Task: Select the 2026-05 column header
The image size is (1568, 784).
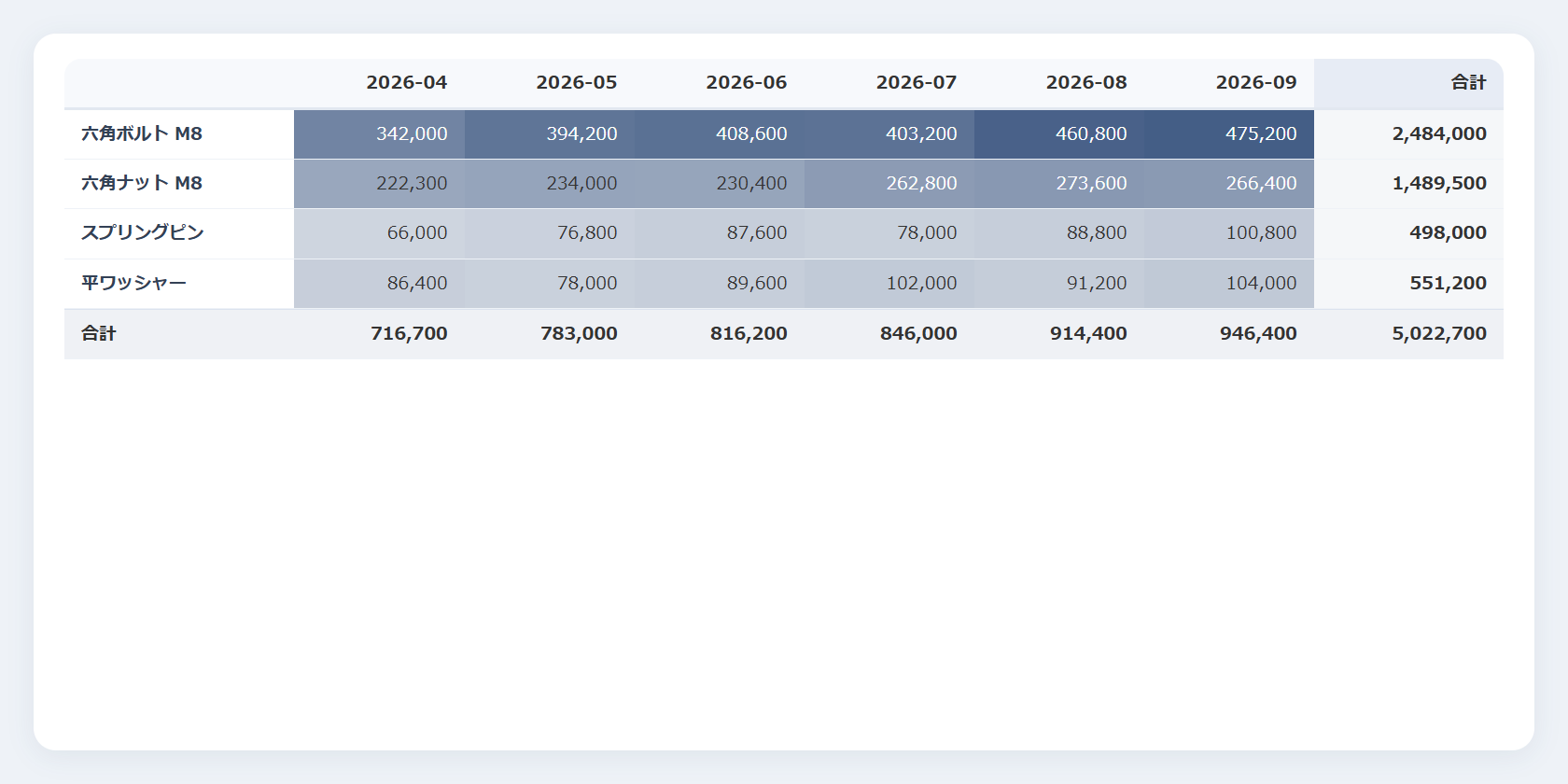Action: [550, 83]
